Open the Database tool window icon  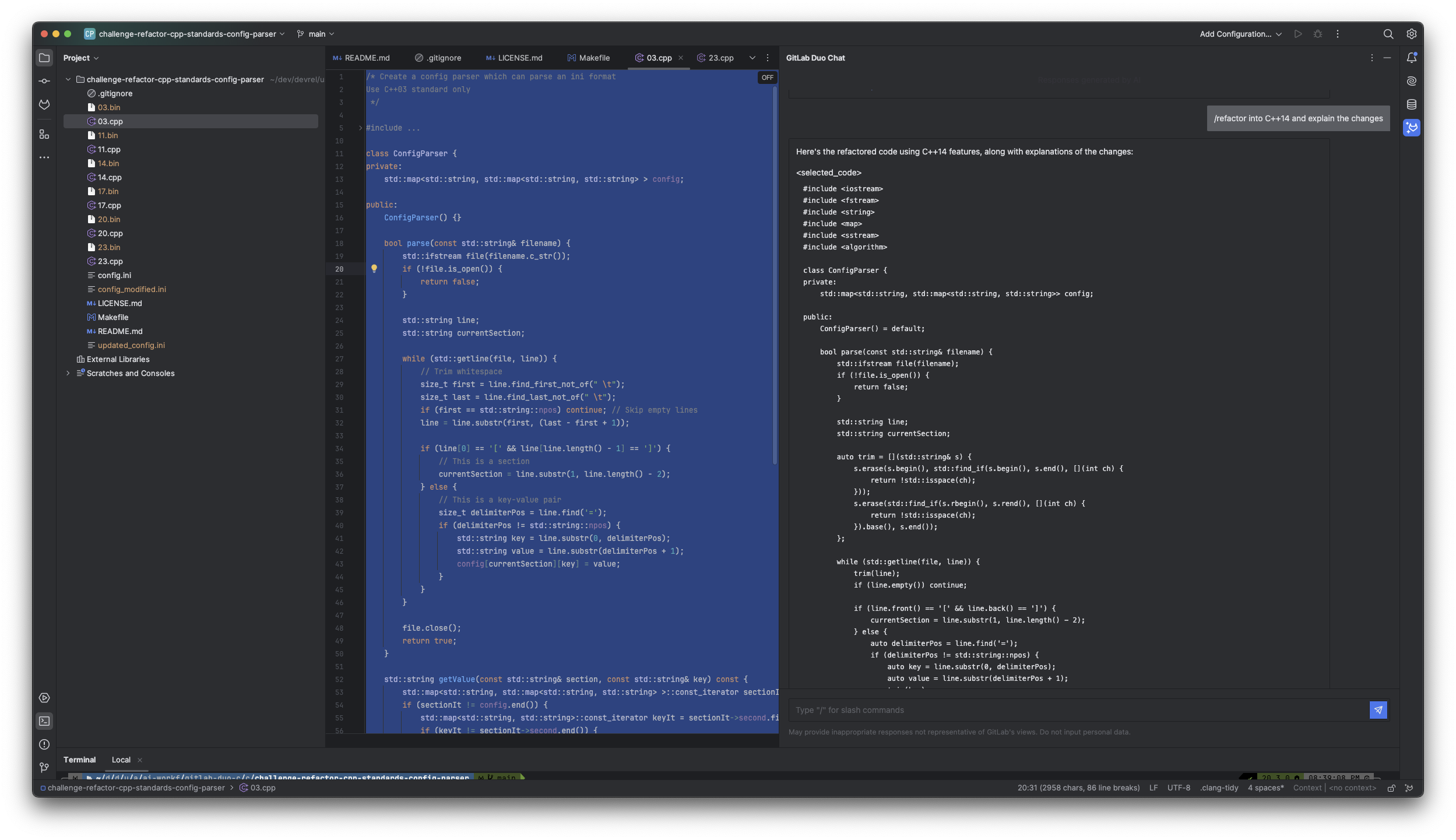coord(1412,104)
